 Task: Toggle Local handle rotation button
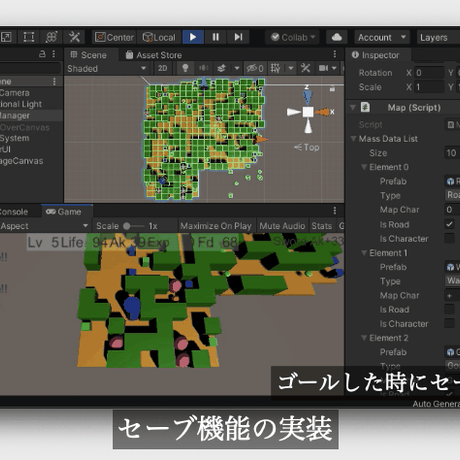click(159, 37)
